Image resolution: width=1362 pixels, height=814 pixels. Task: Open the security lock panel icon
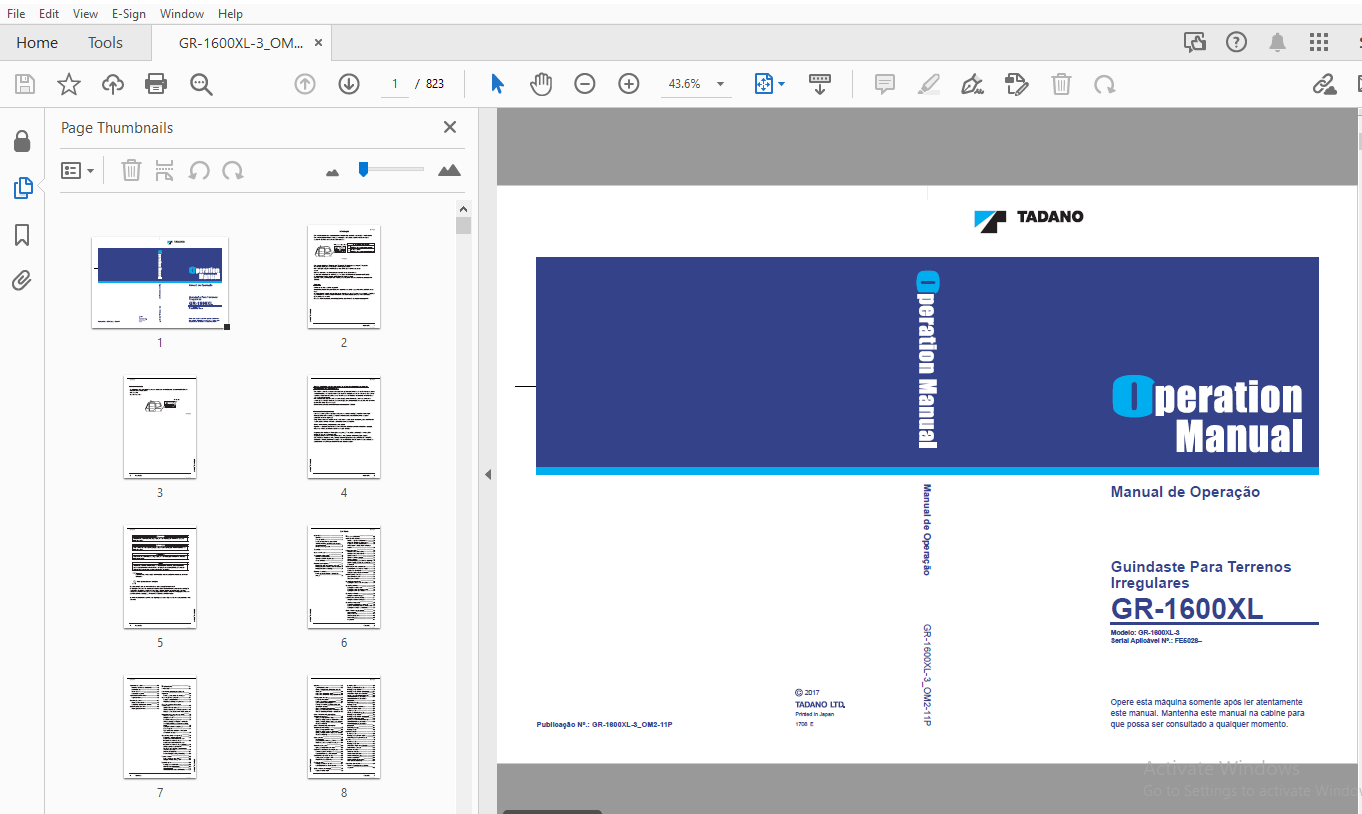(x=22, y=142)
